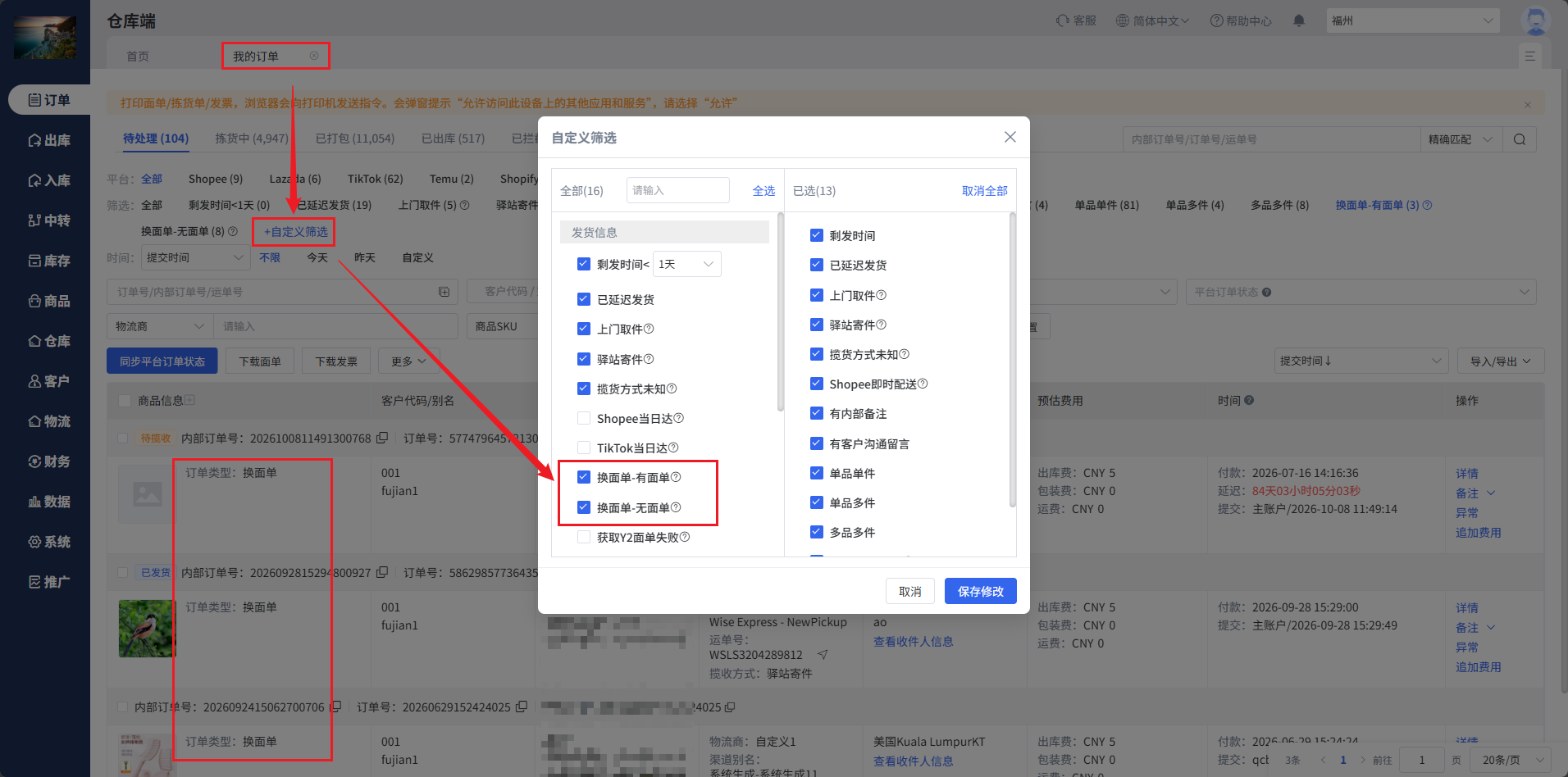Filter platform by Shopee (9)
The height and width of the screenshot is (777, 1568).
click(x=216, y=179)
